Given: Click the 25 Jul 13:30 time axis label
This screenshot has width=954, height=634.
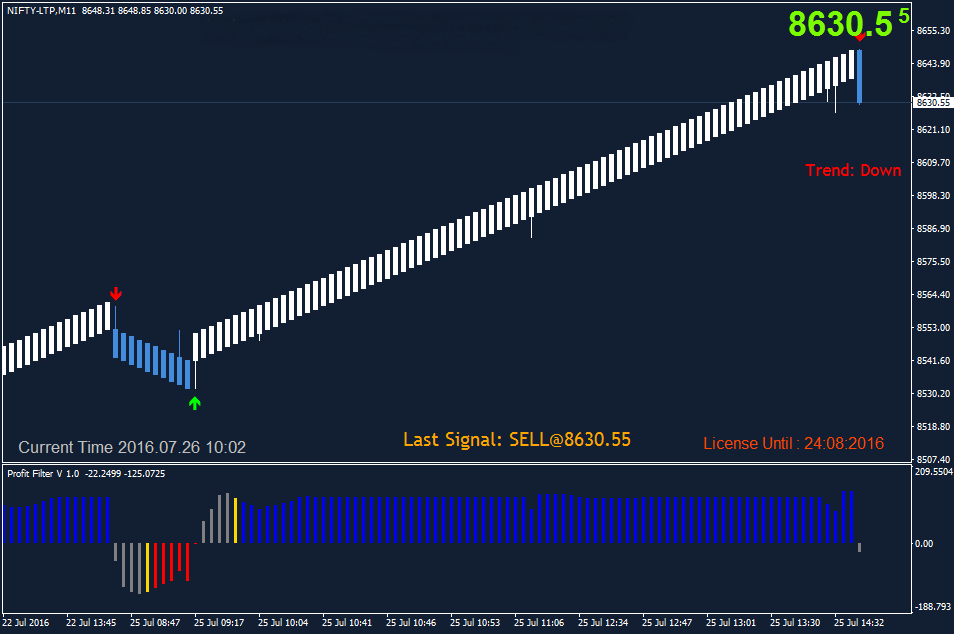Looking at the screenshot, I should [x=795, y=622].
